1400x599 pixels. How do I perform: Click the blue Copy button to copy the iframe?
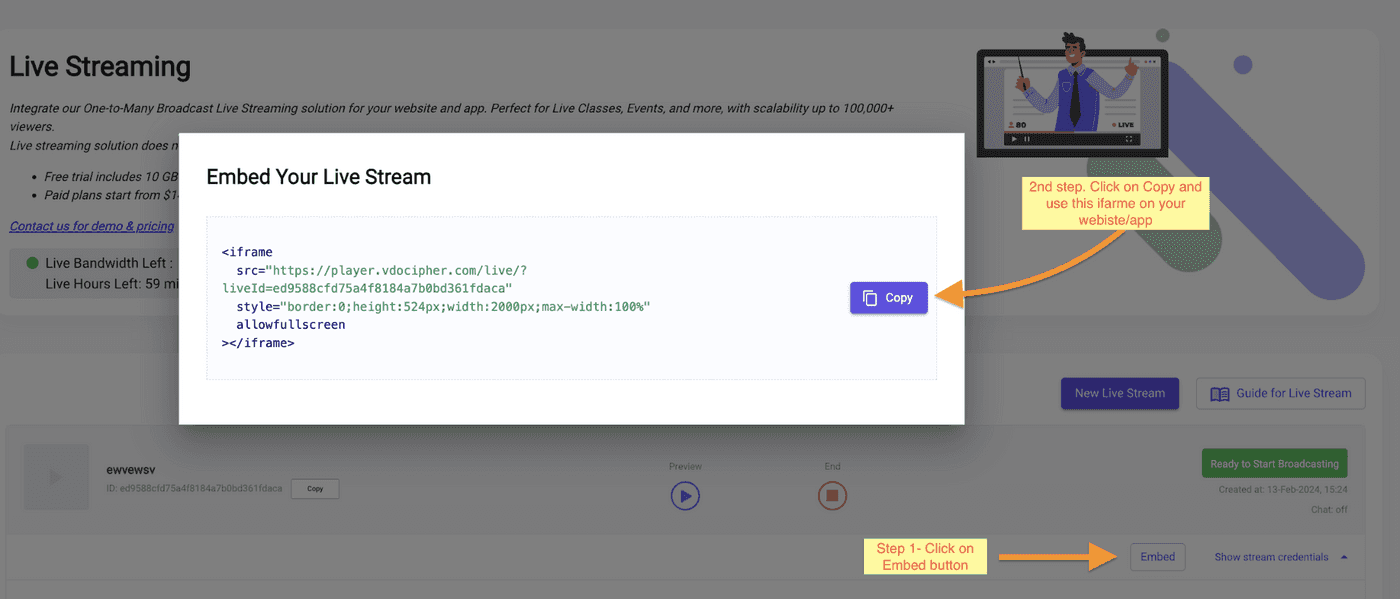pos(888,297)
